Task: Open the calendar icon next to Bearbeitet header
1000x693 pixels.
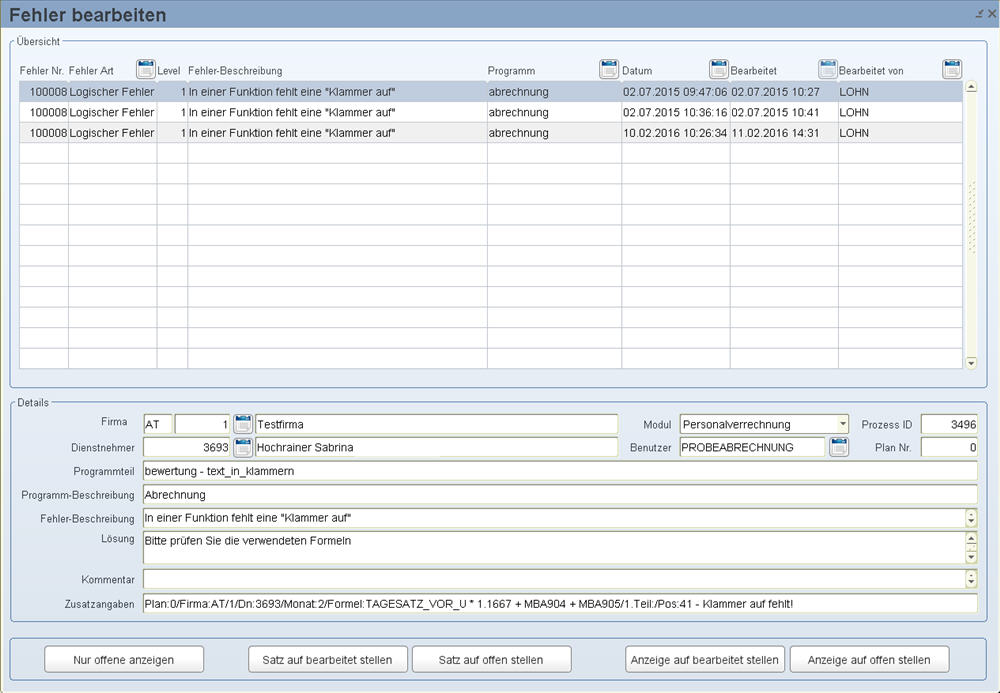Action: (x=828, y=69)
